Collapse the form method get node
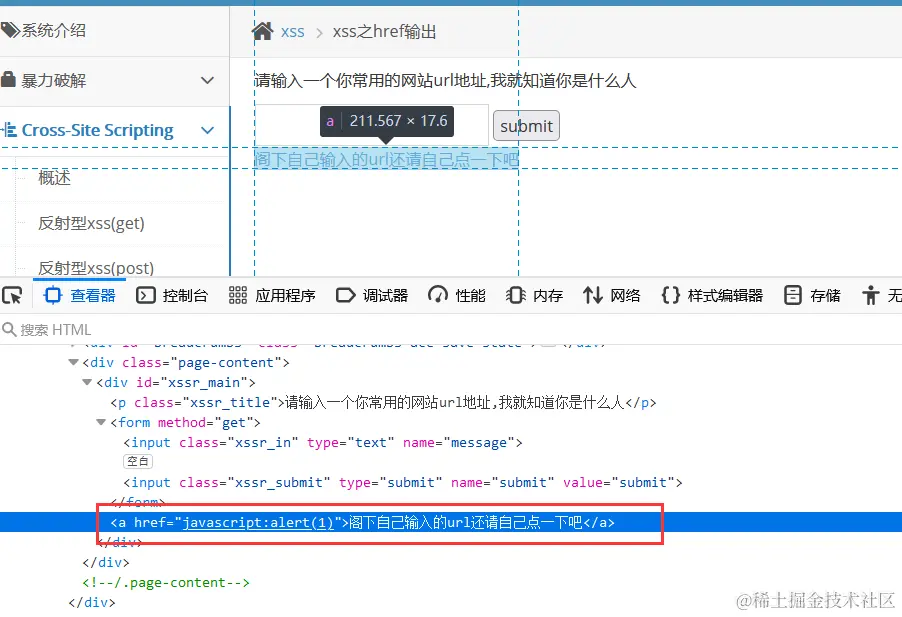 coord(101,422)
